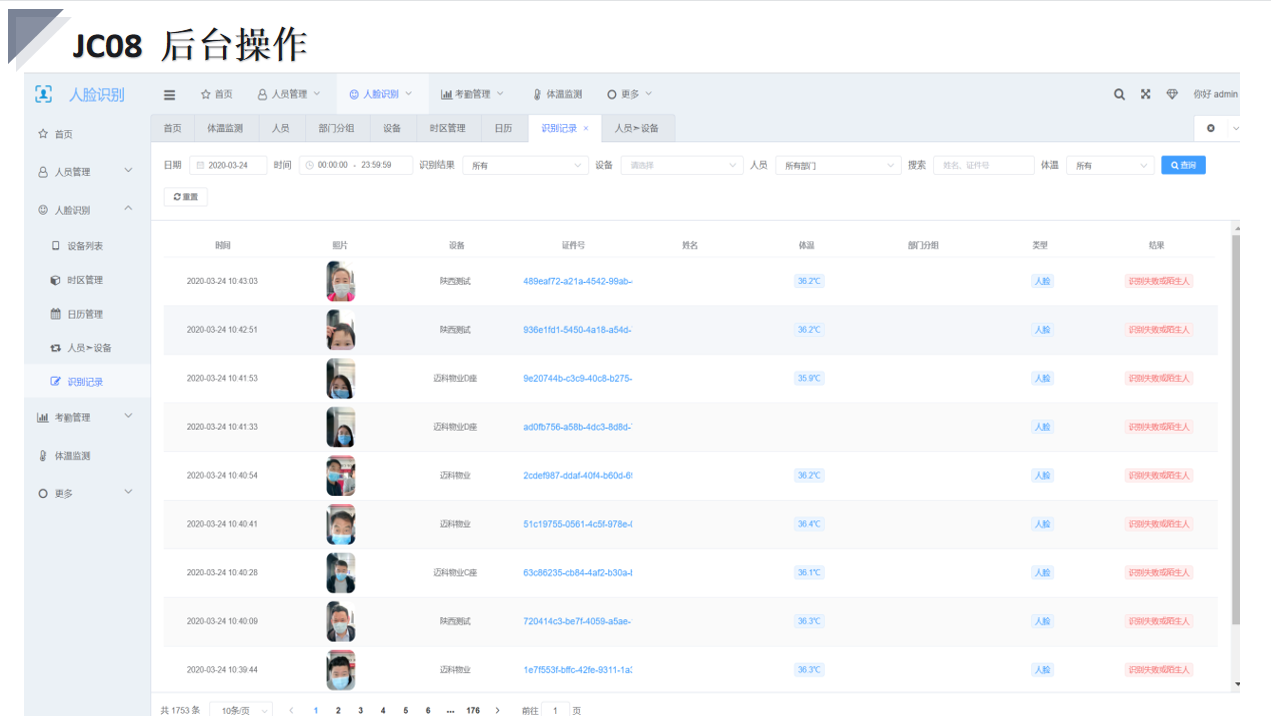Screen dimensions: 1271x716
Task: Close the 识别记录 tab
Action: point(586,129)
